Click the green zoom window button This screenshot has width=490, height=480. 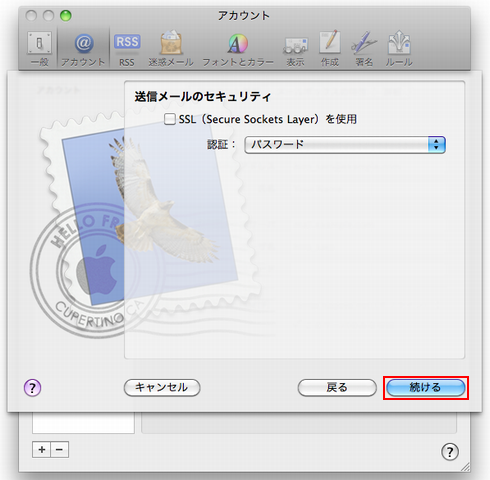66,15
